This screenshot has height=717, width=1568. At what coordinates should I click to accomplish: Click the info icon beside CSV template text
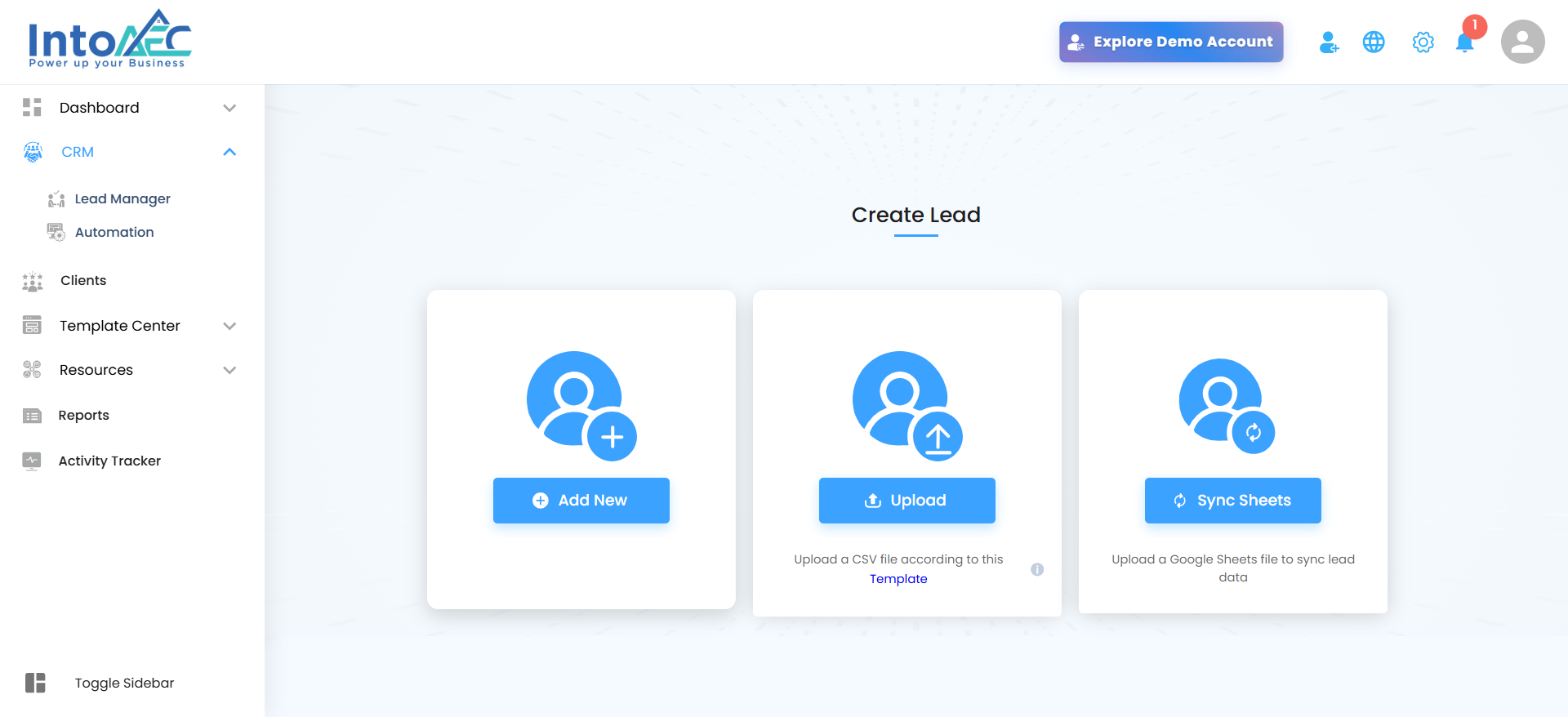coord(1037,569)
